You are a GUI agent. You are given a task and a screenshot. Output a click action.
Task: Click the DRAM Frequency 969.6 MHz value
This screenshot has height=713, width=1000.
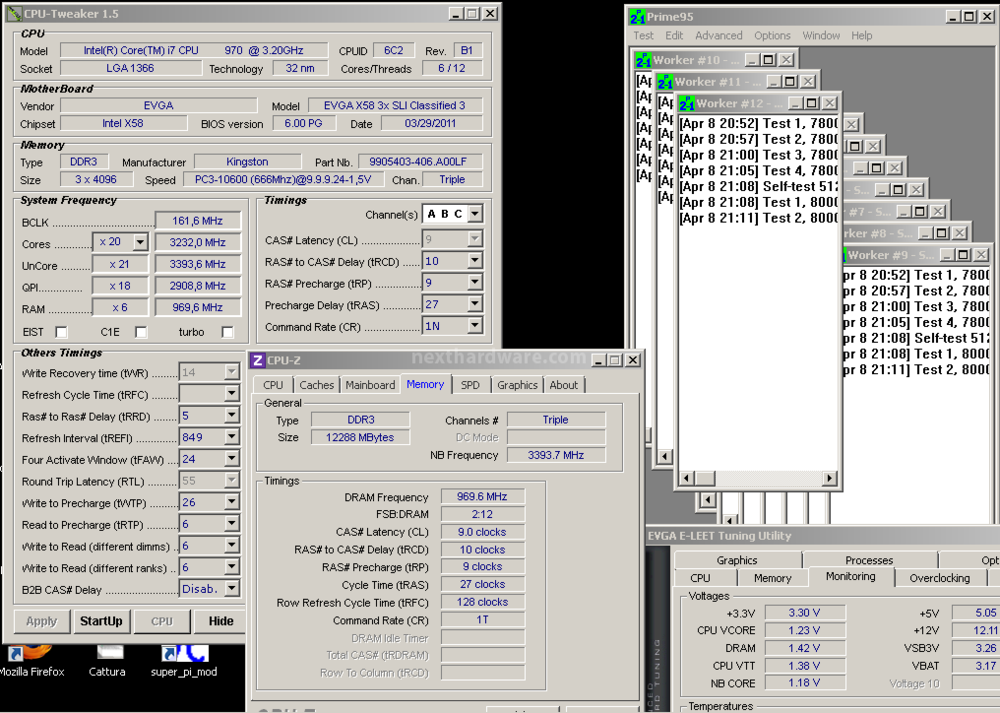coord(482,496)
